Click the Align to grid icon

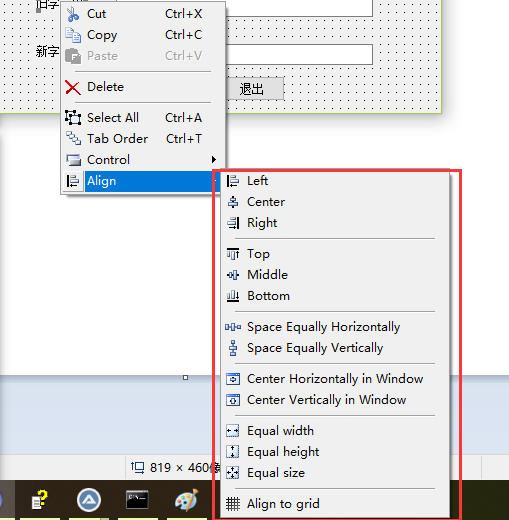tap(233, 504)
